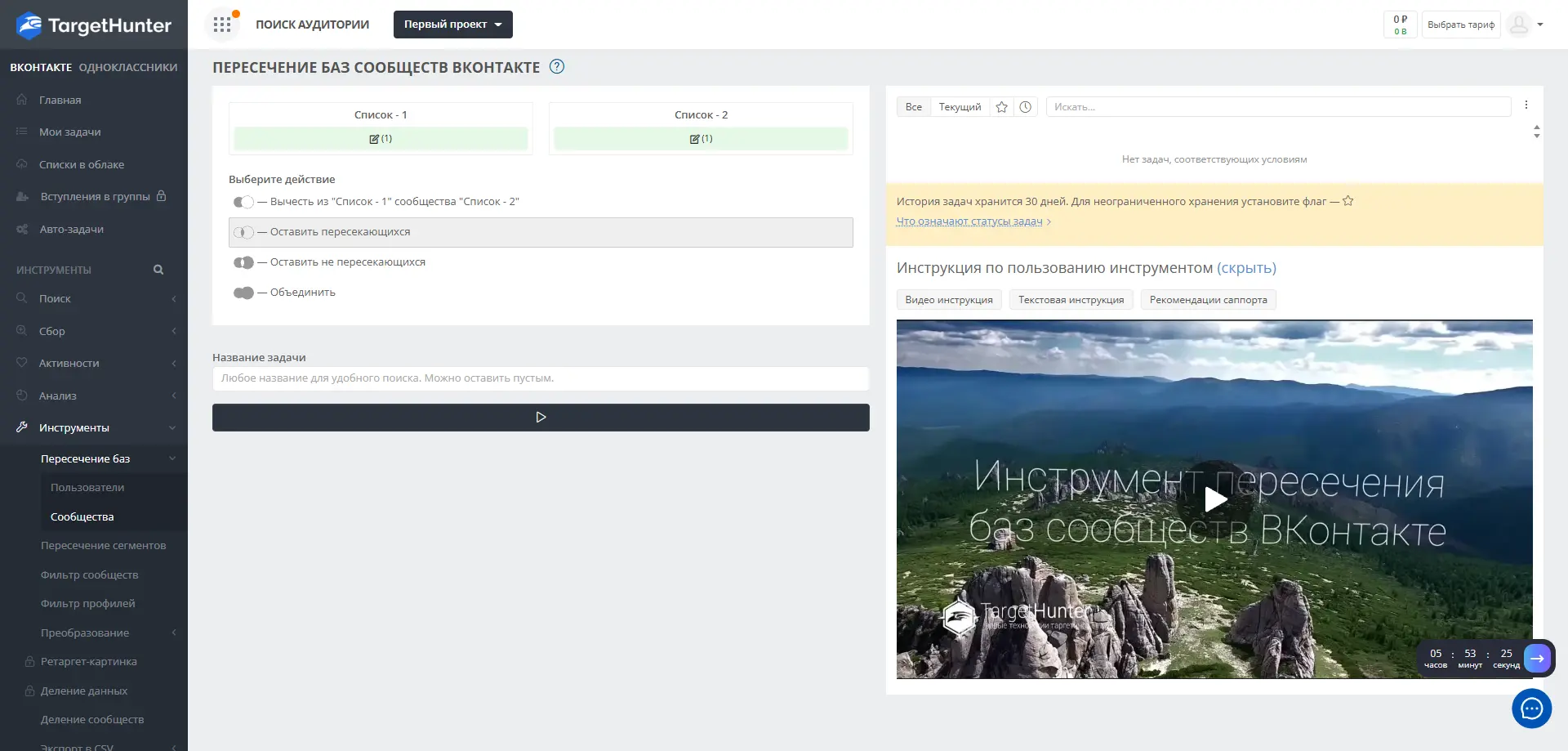Switch to the ОДНОКЛАССНИКИ network tab
Viewport: 1568px width, 751px height.
[x=128, y=68]
